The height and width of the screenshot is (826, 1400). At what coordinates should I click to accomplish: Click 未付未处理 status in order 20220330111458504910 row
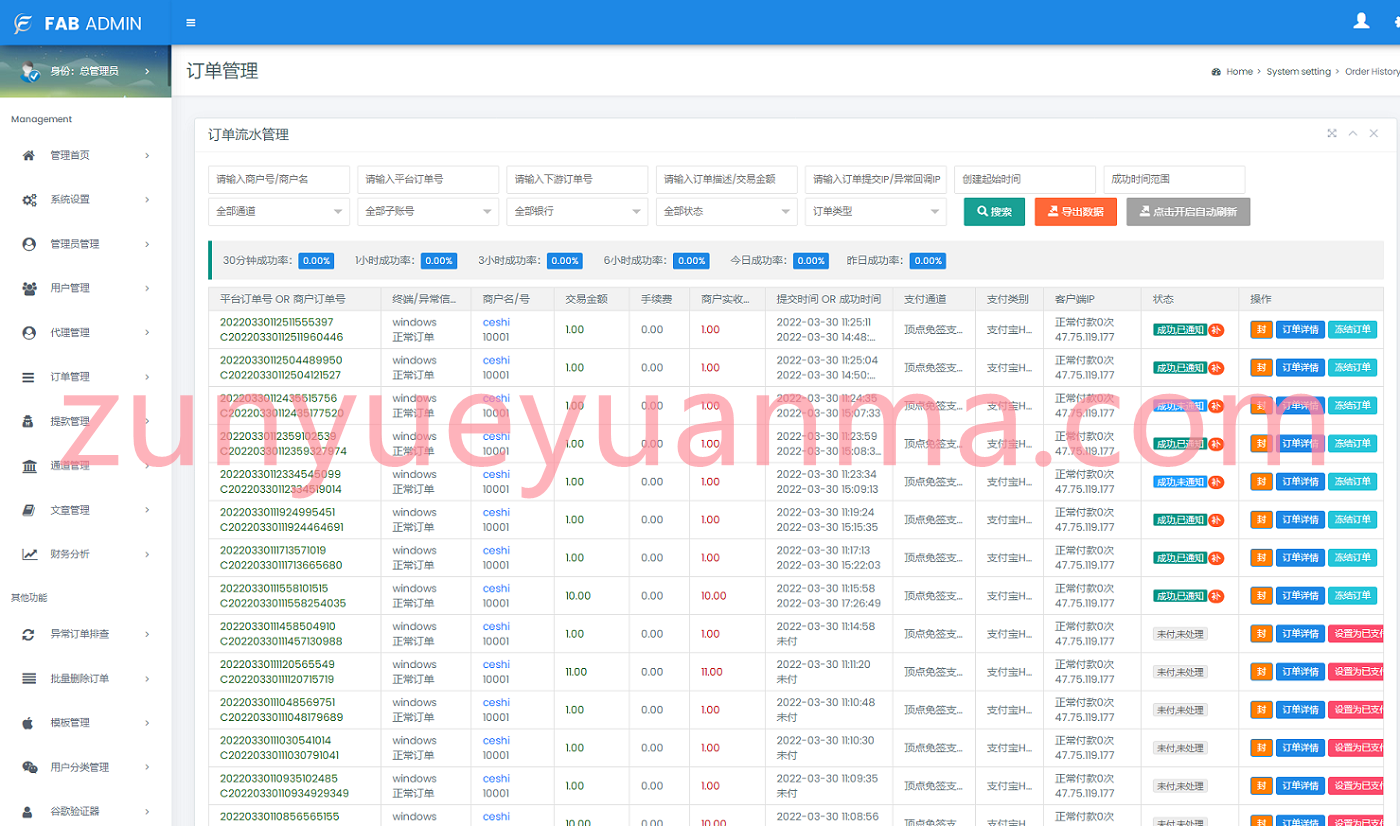coord(1180,634)
